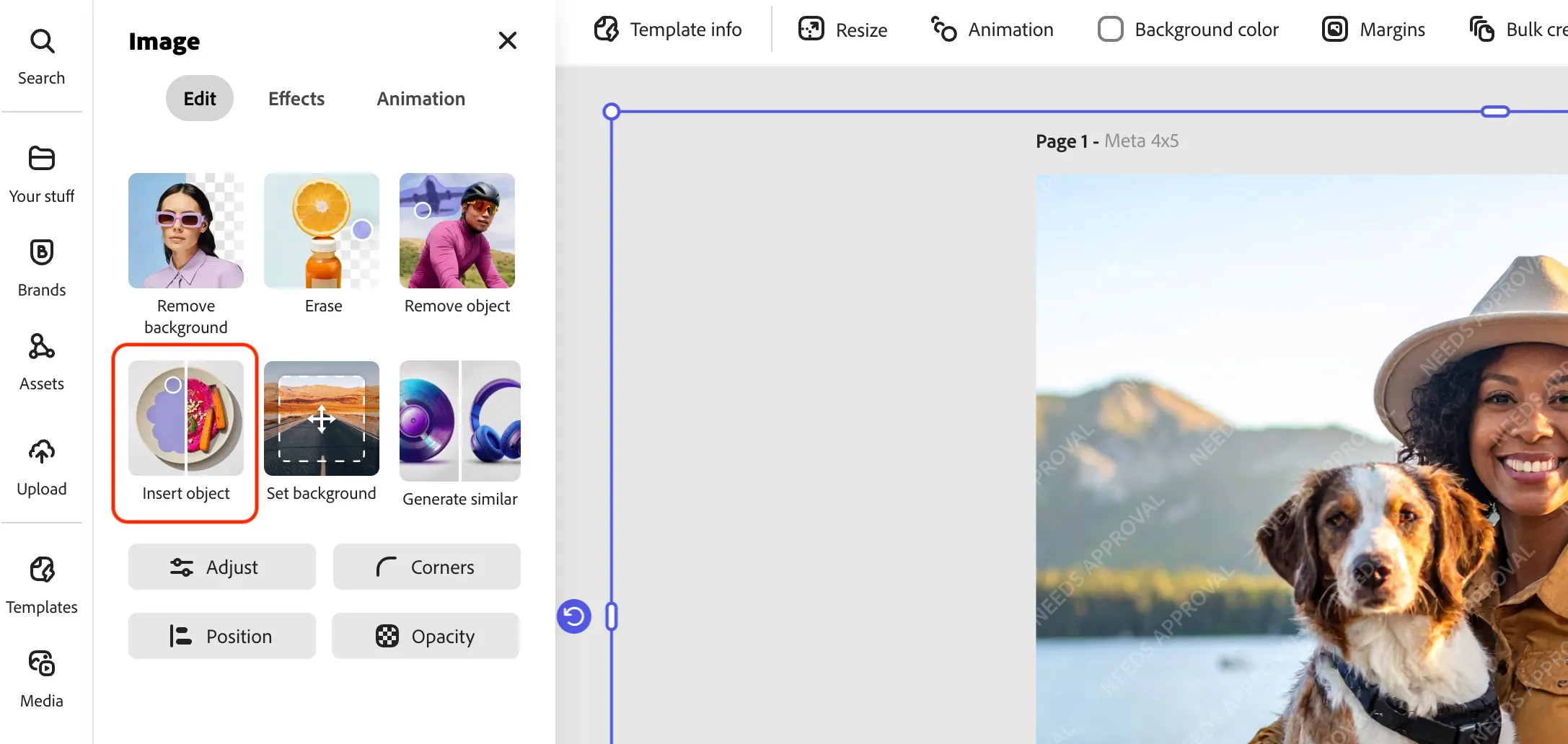The height and width of the screenshot is (744, 1568).
Task: Choose the Generate similar tool
Action: [460, 434]
